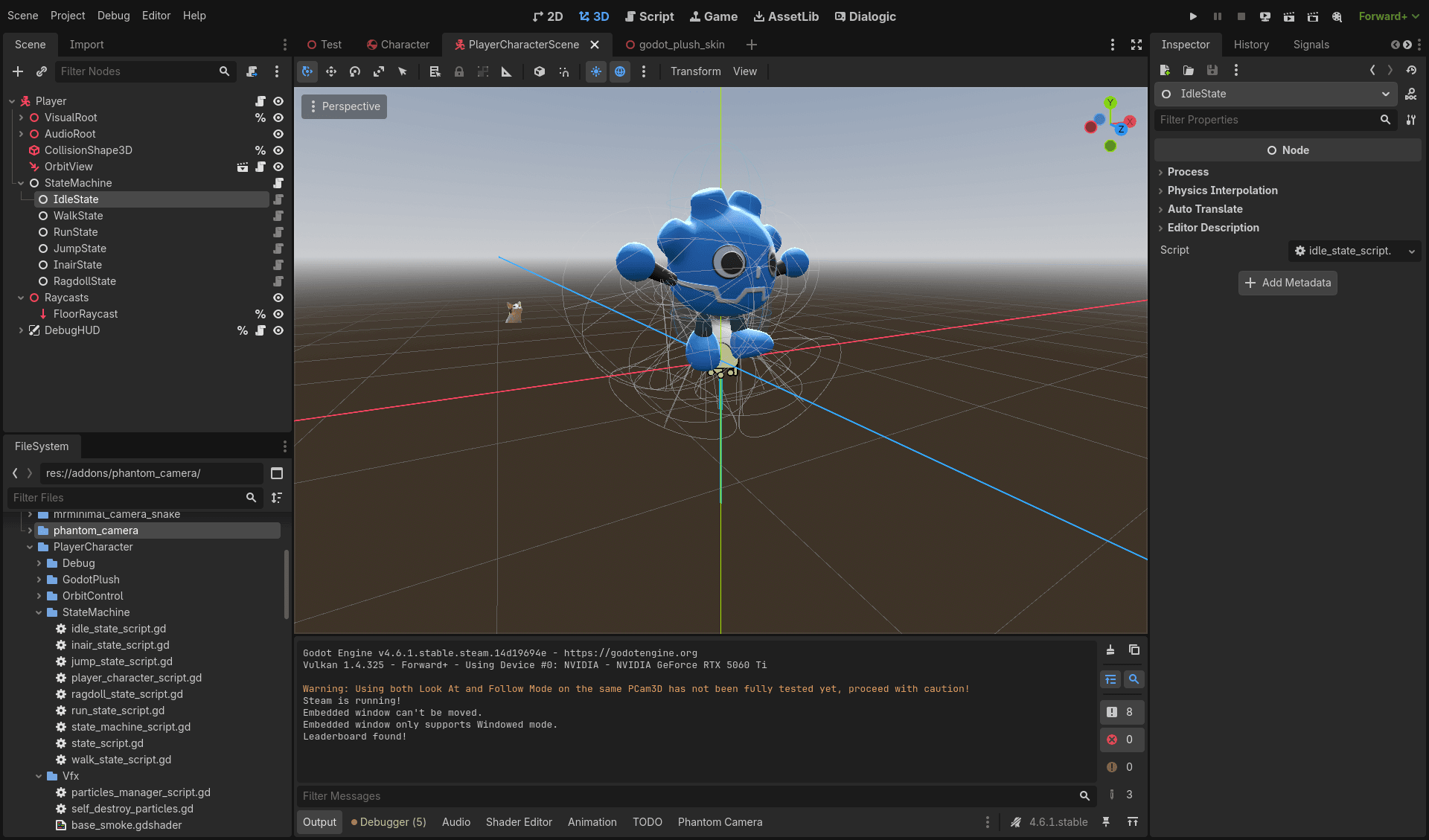
Task: Switch to the Signals tab
Action: pyautogui.click(x=1311, y=45)
